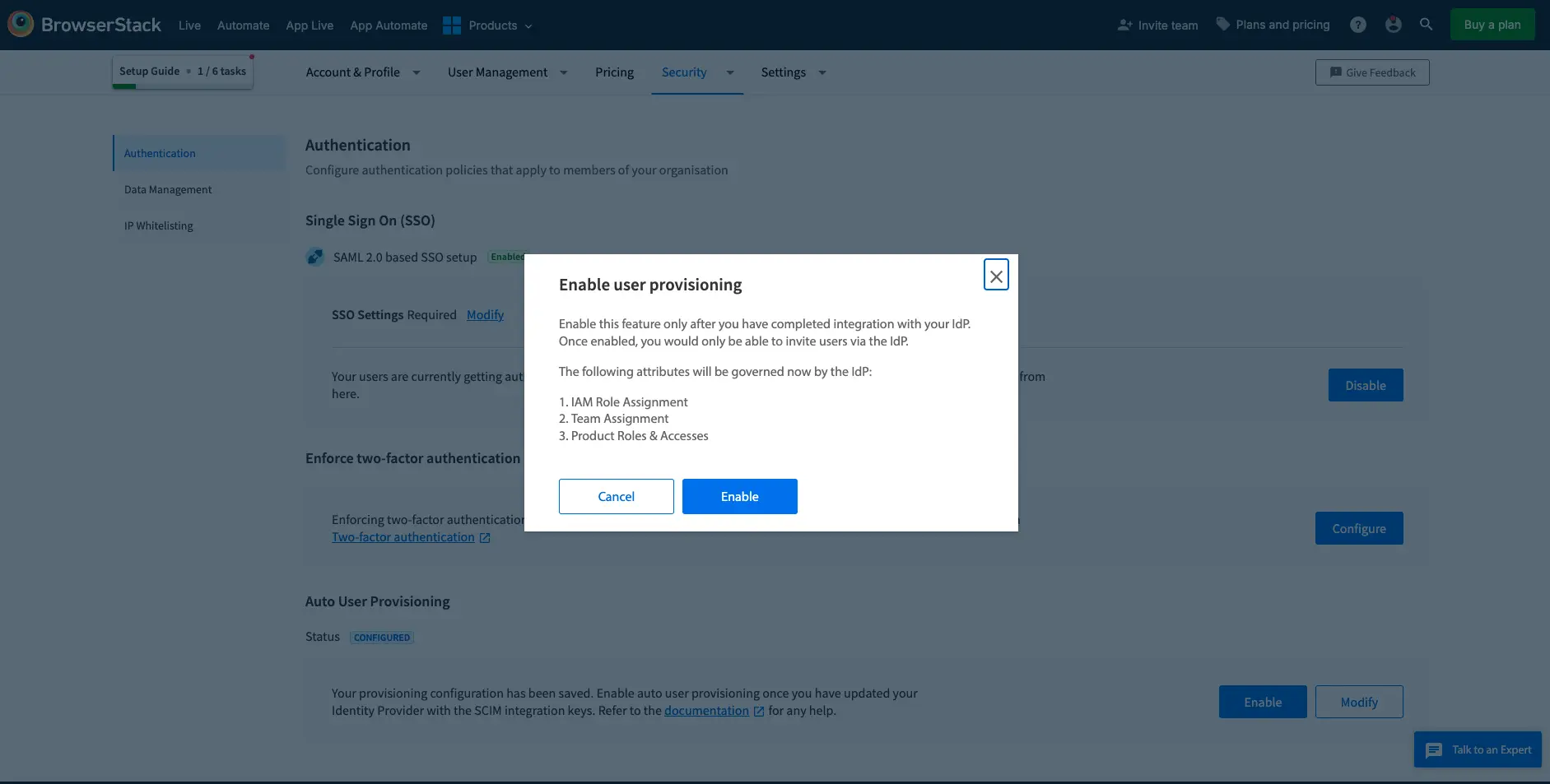Image resolution: width=1550 pixels, height=784 pixels.
Task: Expand the Security dropdown arrow
Action: point(730,72)
